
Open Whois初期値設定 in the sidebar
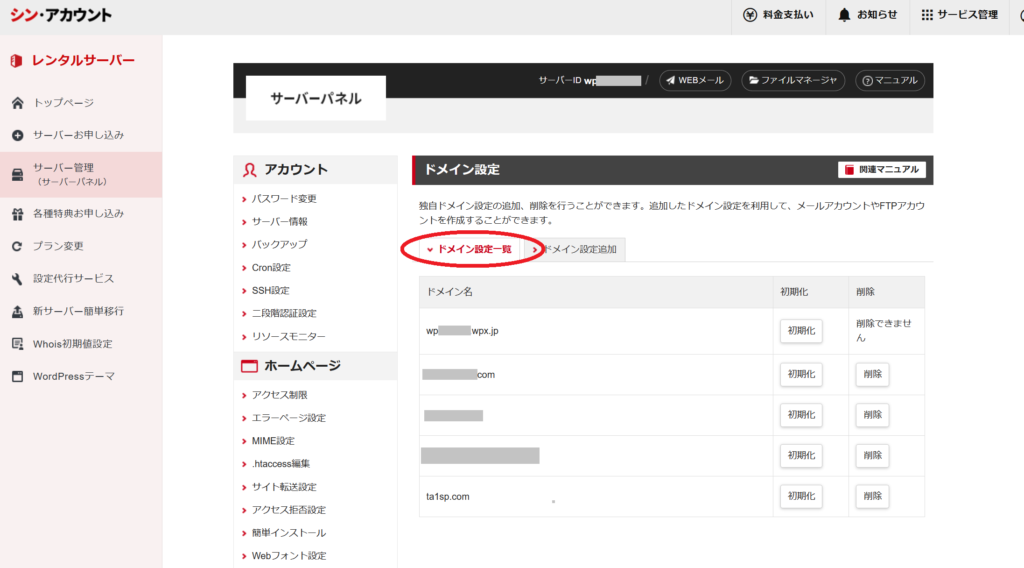pyautogui.click(x=72, y=344)
